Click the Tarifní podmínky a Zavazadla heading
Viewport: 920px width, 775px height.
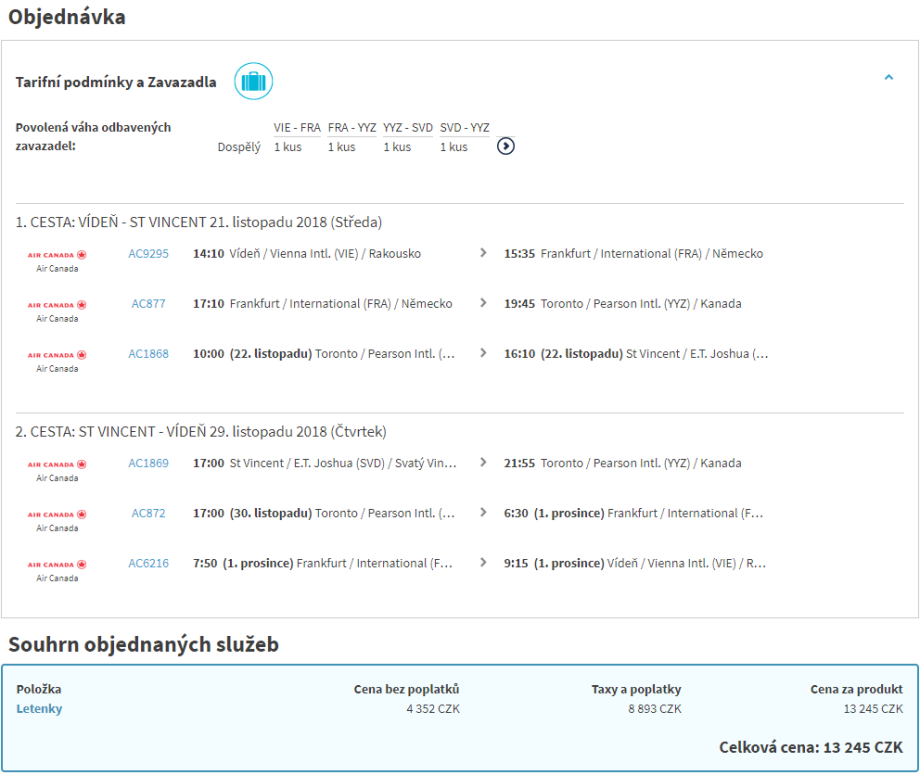pos(116,82)
